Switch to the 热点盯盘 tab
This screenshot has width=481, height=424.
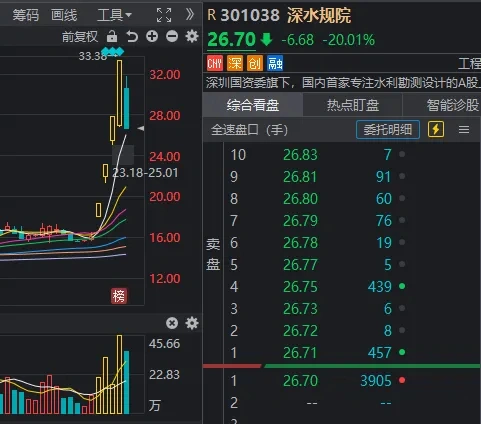click(353, 105)
